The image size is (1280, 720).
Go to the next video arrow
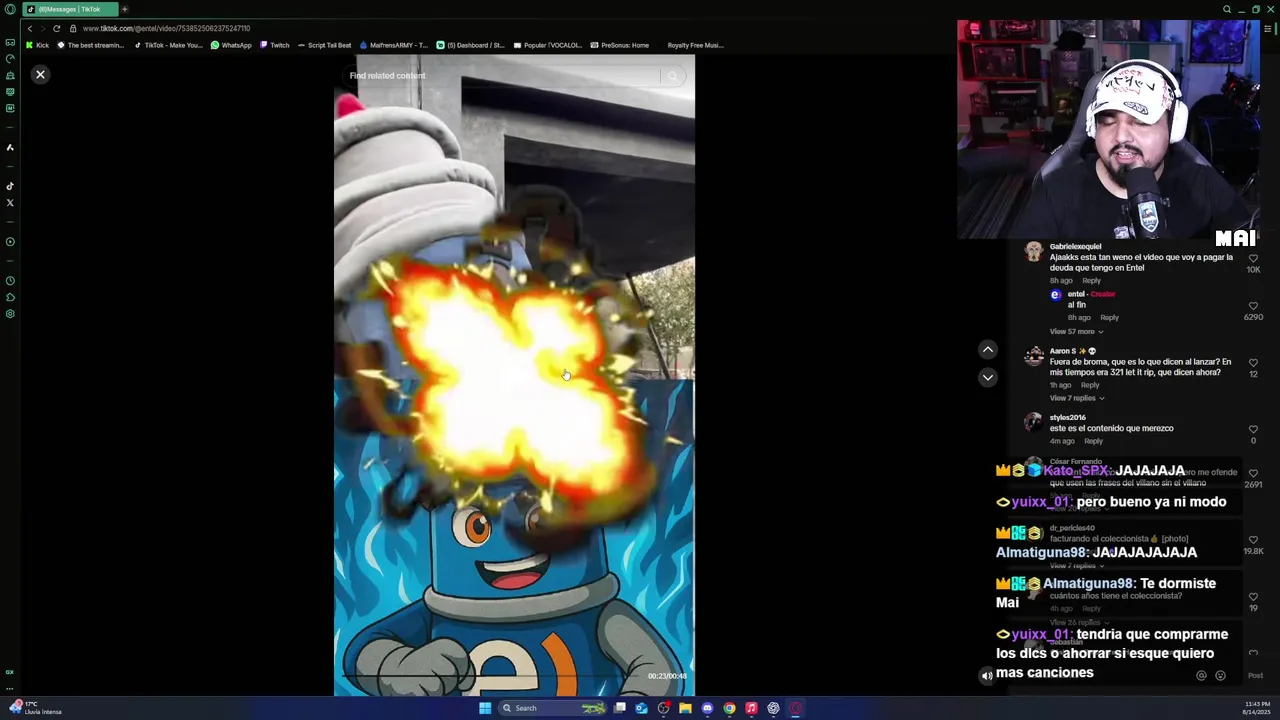(987, 377)
